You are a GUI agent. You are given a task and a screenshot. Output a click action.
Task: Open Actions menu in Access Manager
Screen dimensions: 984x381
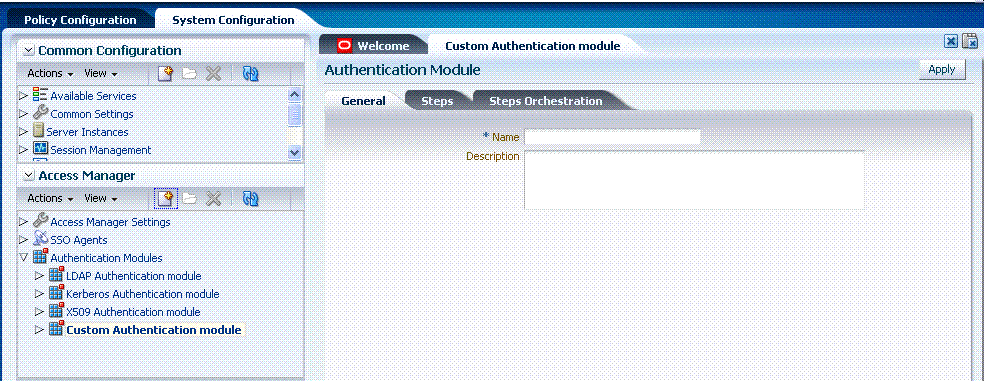coord(50,198)
